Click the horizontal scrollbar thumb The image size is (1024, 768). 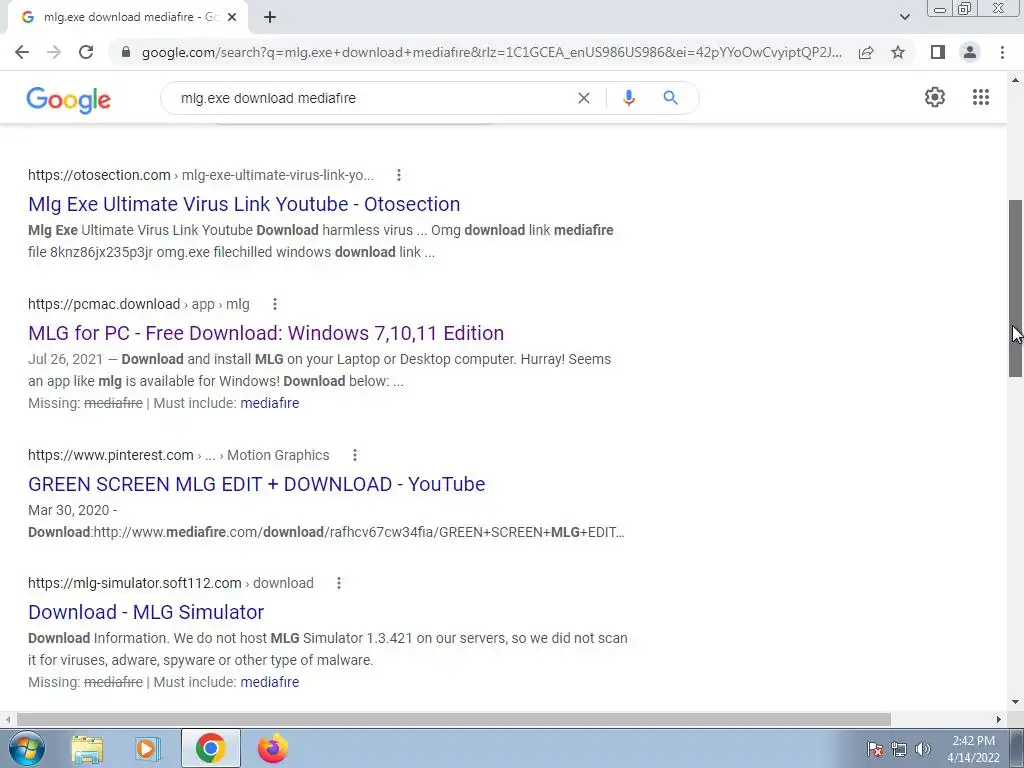point(454,719)
